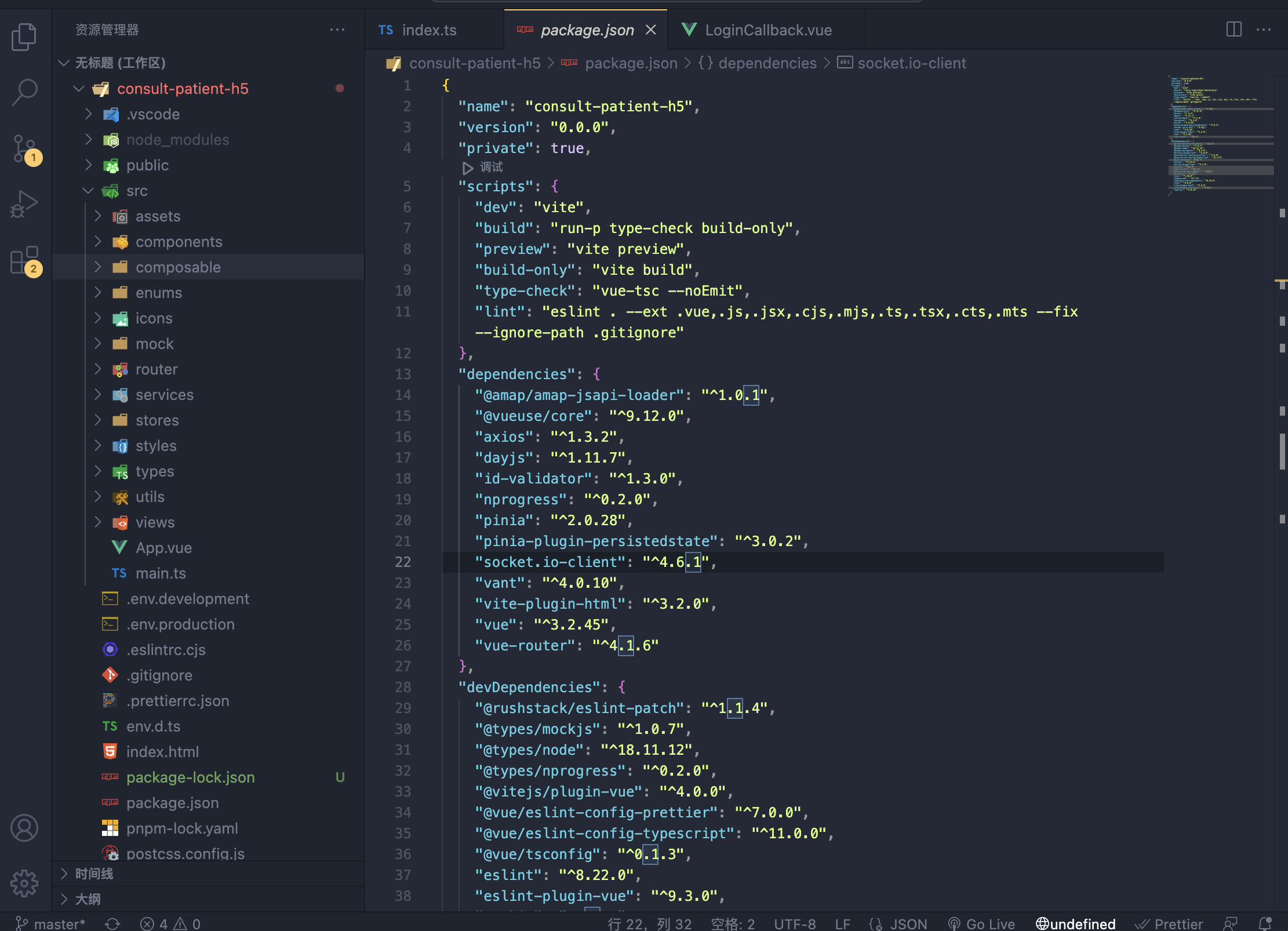Click split editor right icon
The image size is (1288, 931).
click(x=1234, y=30)
